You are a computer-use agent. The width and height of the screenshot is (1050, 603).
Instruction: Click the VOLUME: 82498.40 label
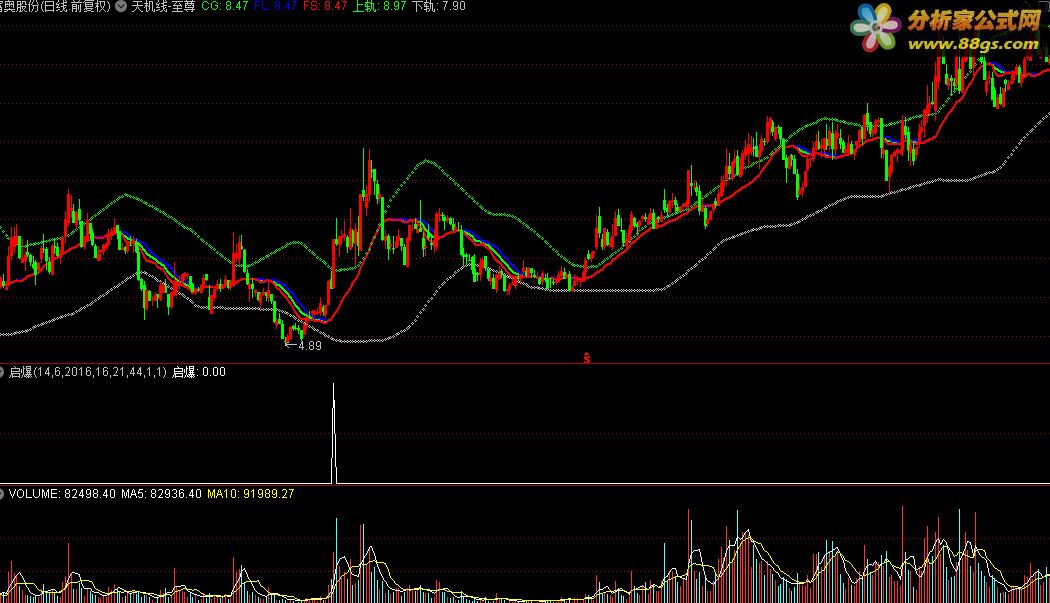click(62, 494)
